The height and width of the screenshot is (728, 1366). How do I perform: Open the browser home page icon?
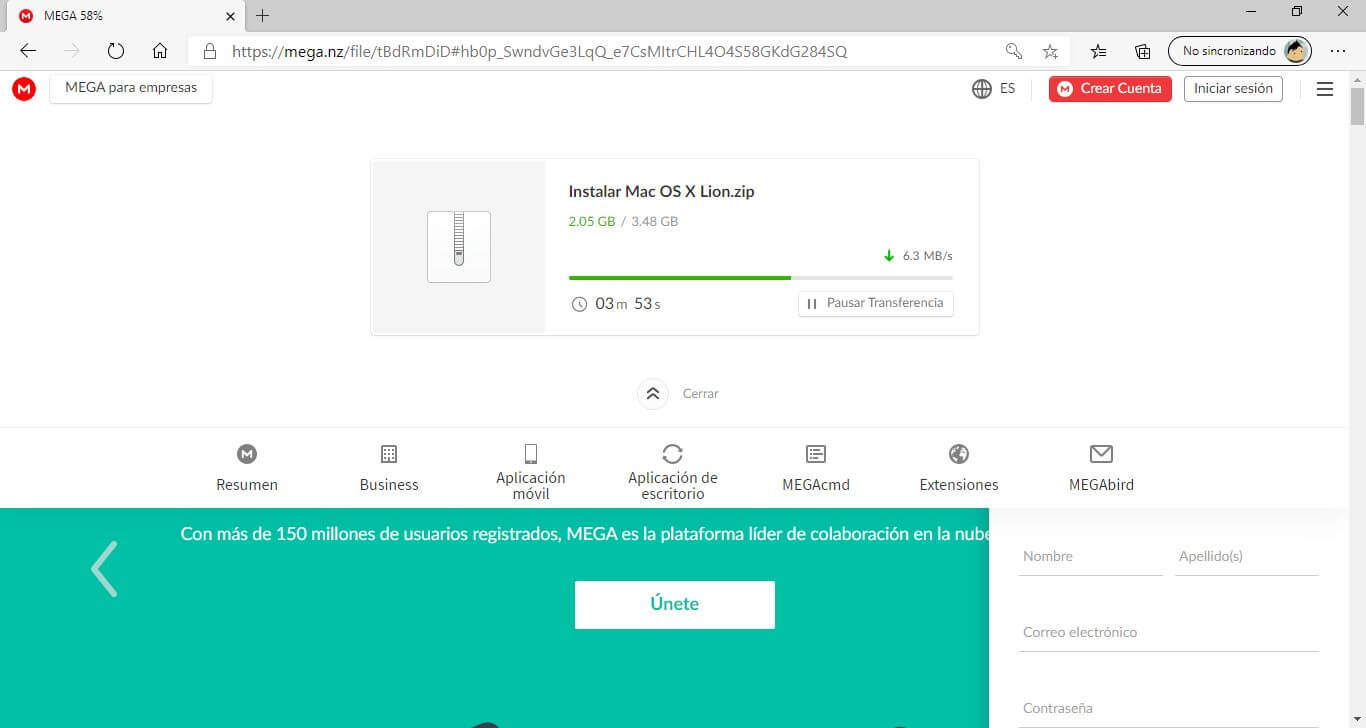160,51
